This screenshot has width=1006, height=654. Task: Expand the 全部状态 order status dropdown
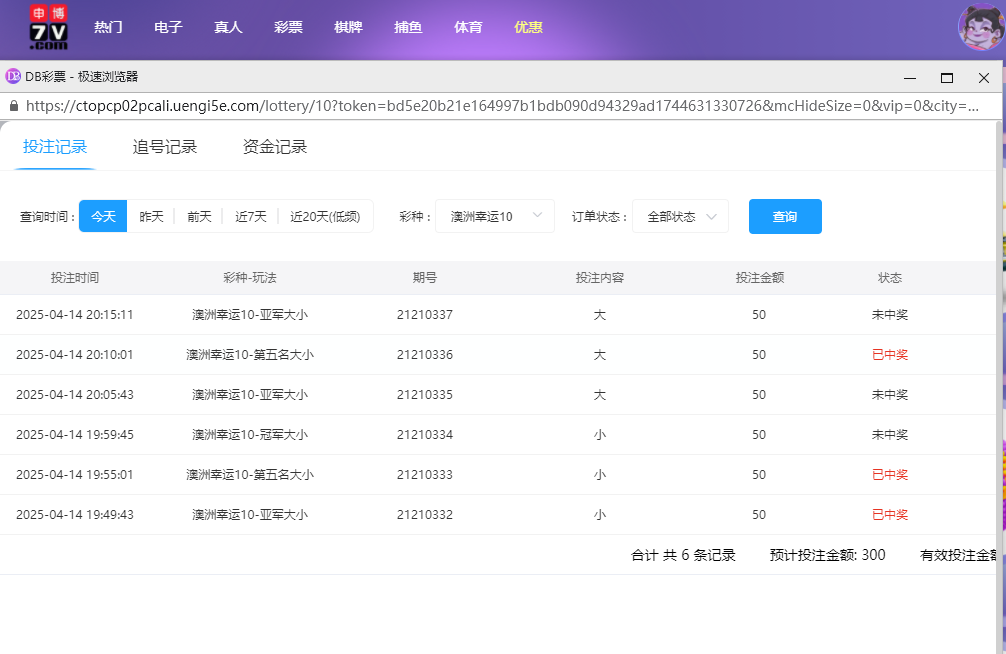point(680,215)
